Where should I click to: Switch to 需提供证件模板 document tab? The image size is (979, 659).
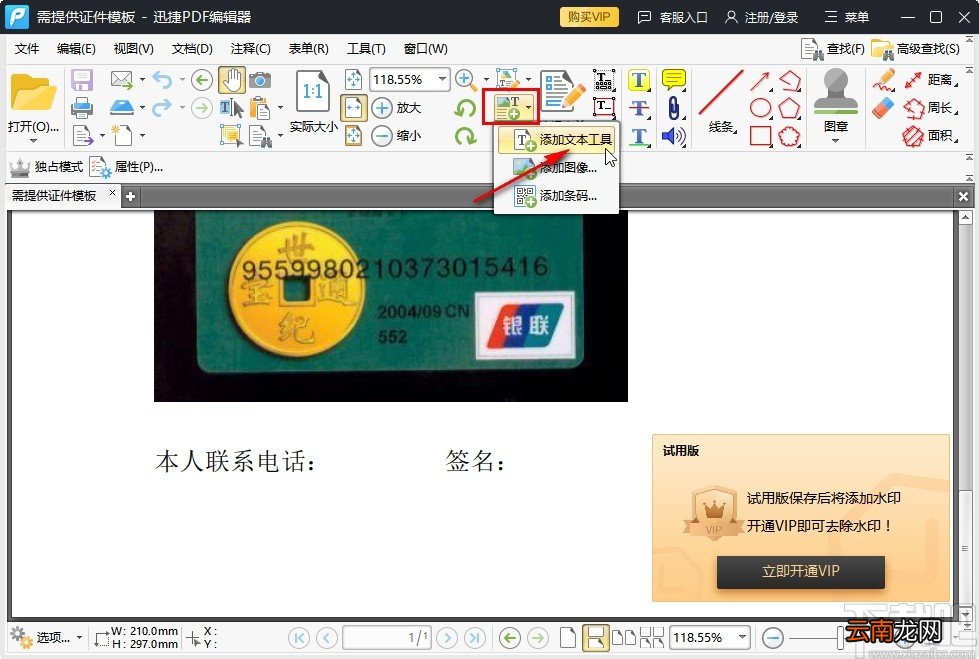pyautogui.click(x=54, y=196)
